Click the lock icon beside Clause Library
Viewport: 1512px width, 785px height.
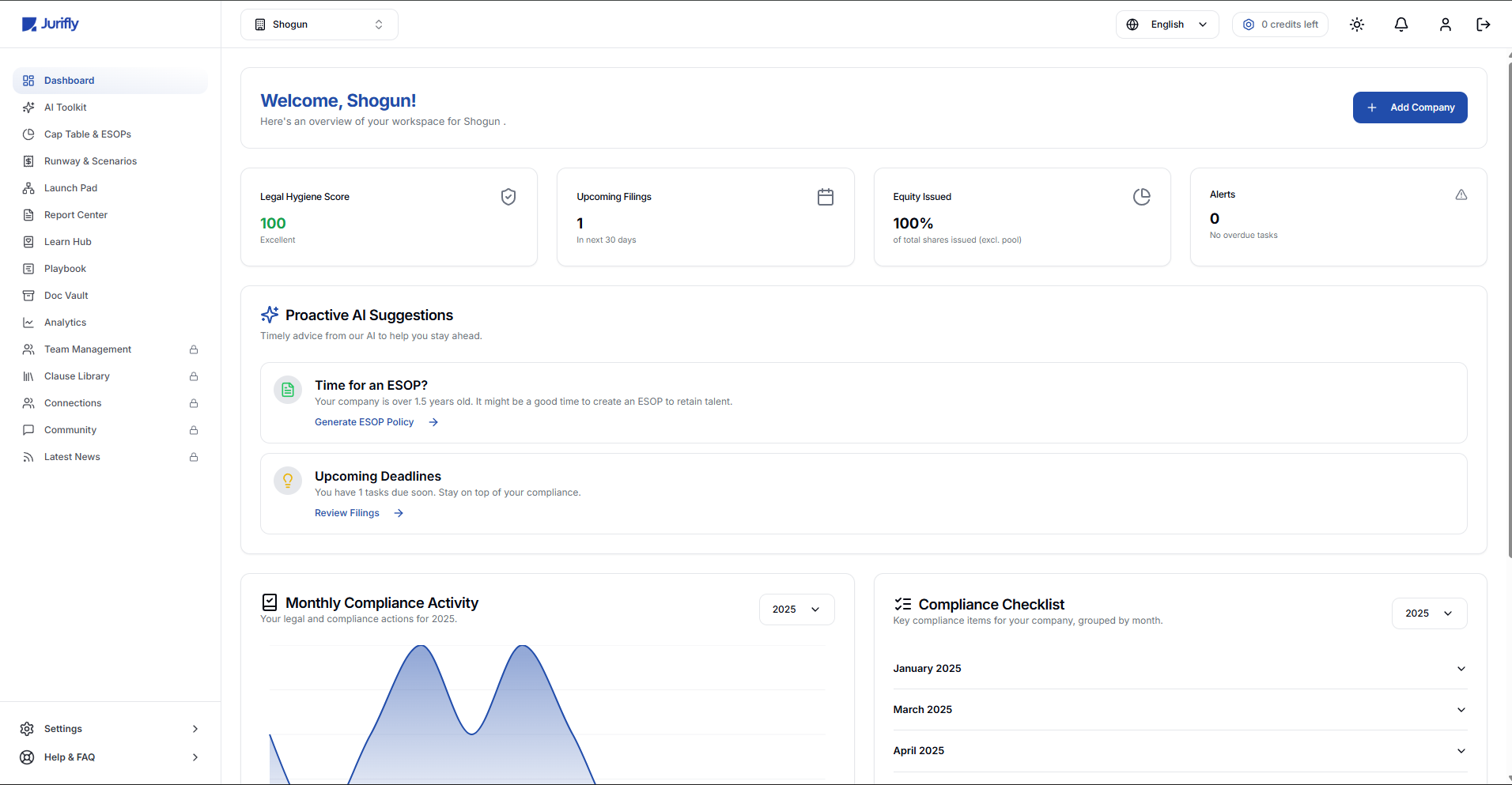point(194,376)
